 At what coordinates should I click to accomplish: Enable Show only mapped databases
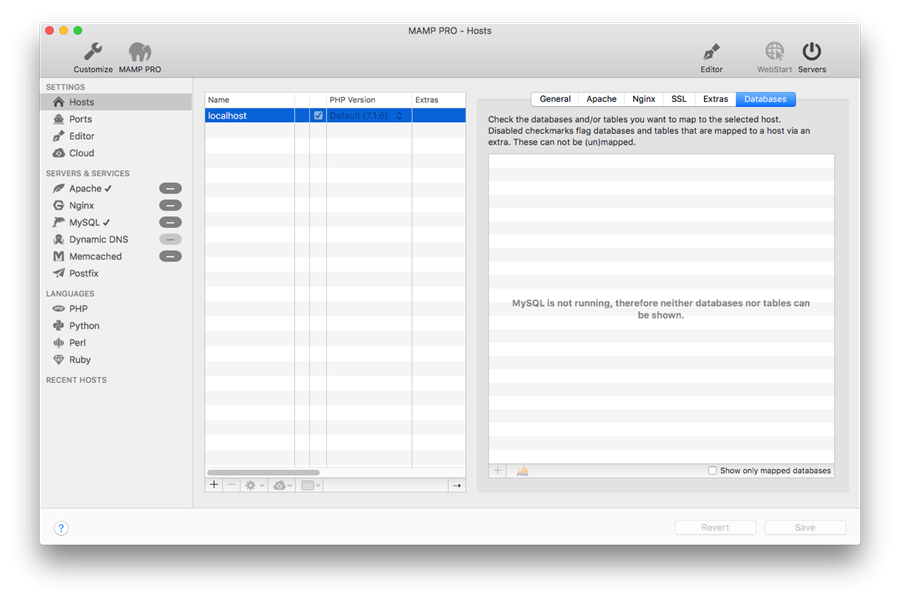tap(712, 471)
